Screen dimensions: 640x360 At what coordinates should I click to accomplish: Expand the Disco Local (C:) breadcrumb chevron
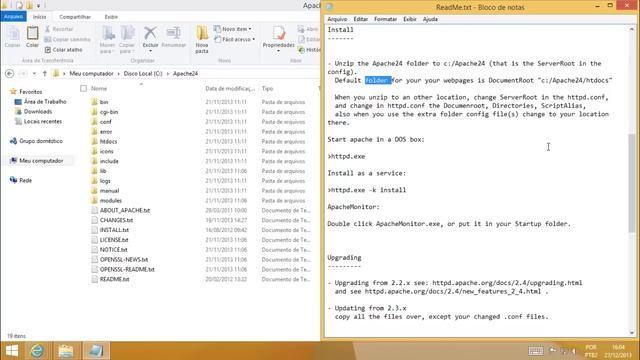coord(168,73)
